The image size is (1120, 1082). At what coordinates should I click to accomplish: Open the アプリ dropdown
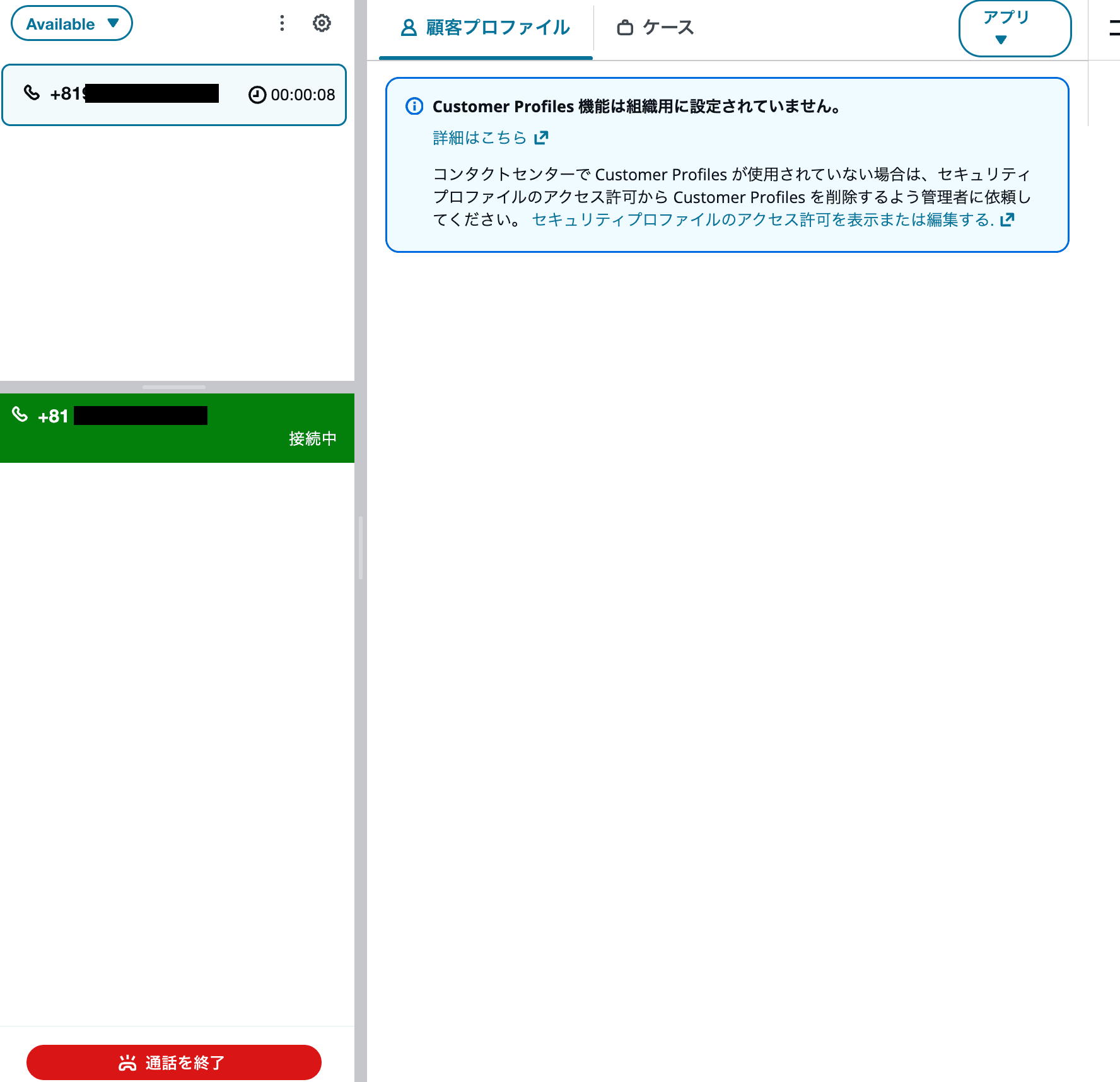(x=1014, y=28)
